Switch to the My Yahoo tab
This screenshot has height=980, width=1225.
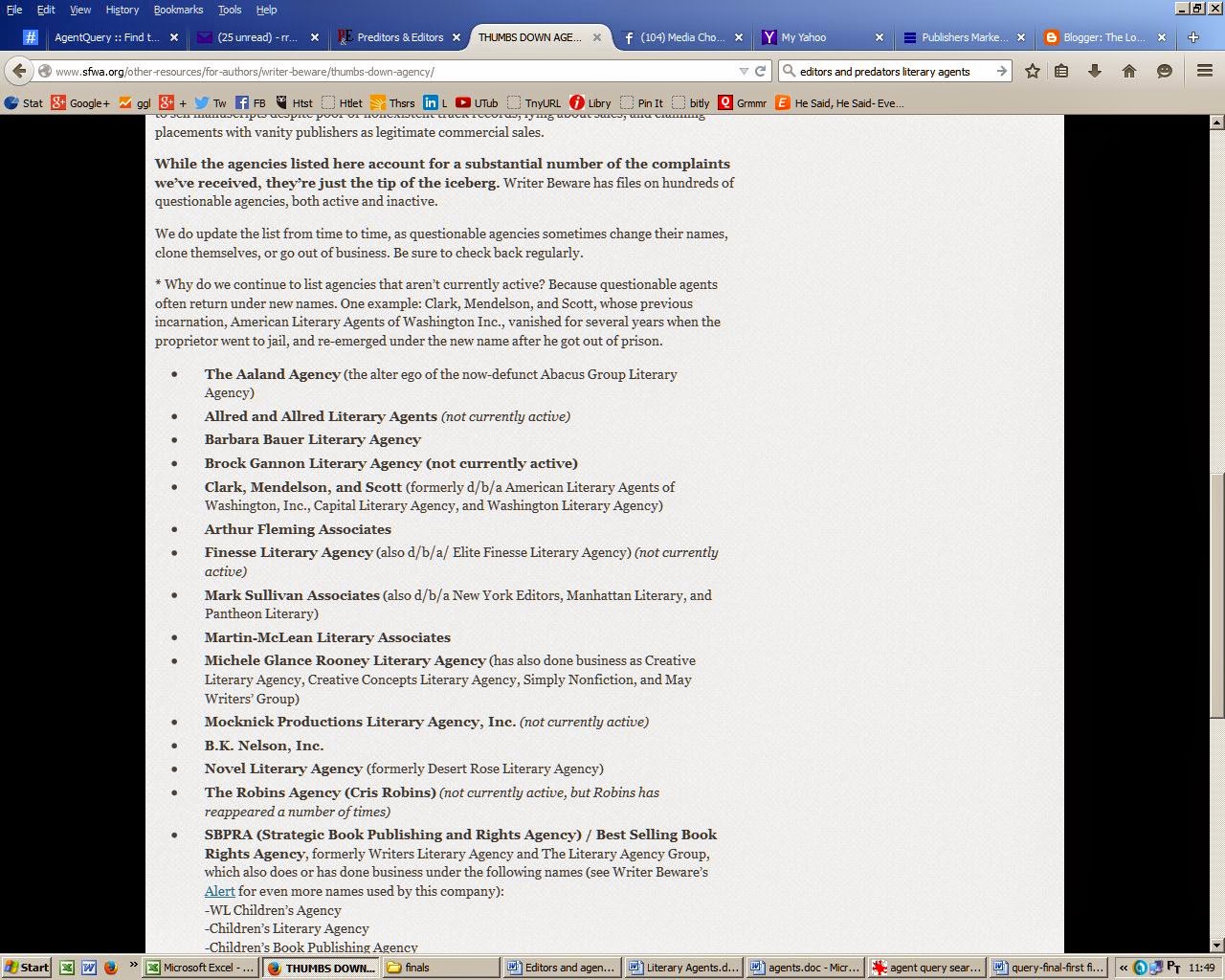click(x=824, y=37)
